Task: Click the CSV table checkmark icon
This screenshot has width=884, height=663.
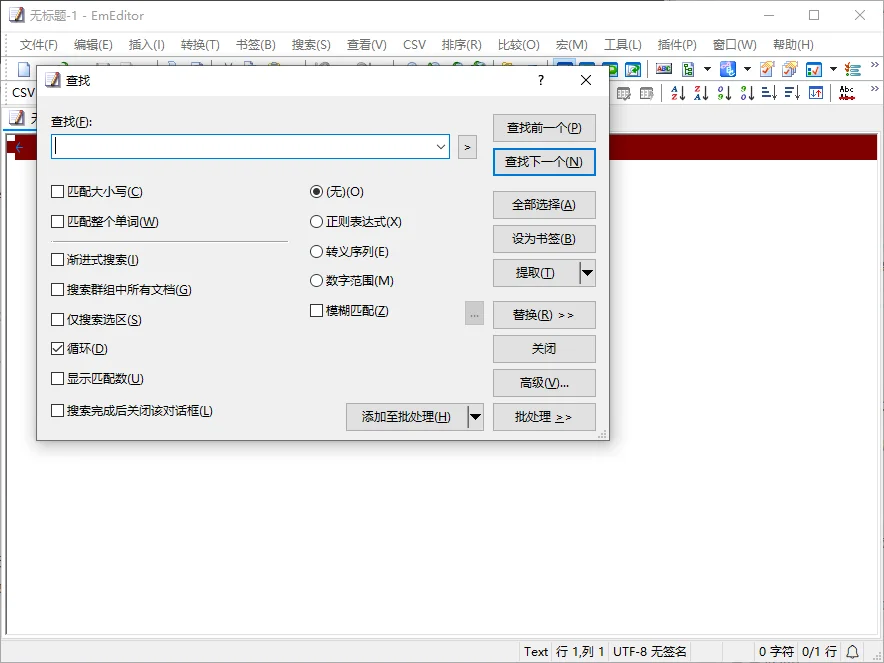Action: tap(624, 93)
